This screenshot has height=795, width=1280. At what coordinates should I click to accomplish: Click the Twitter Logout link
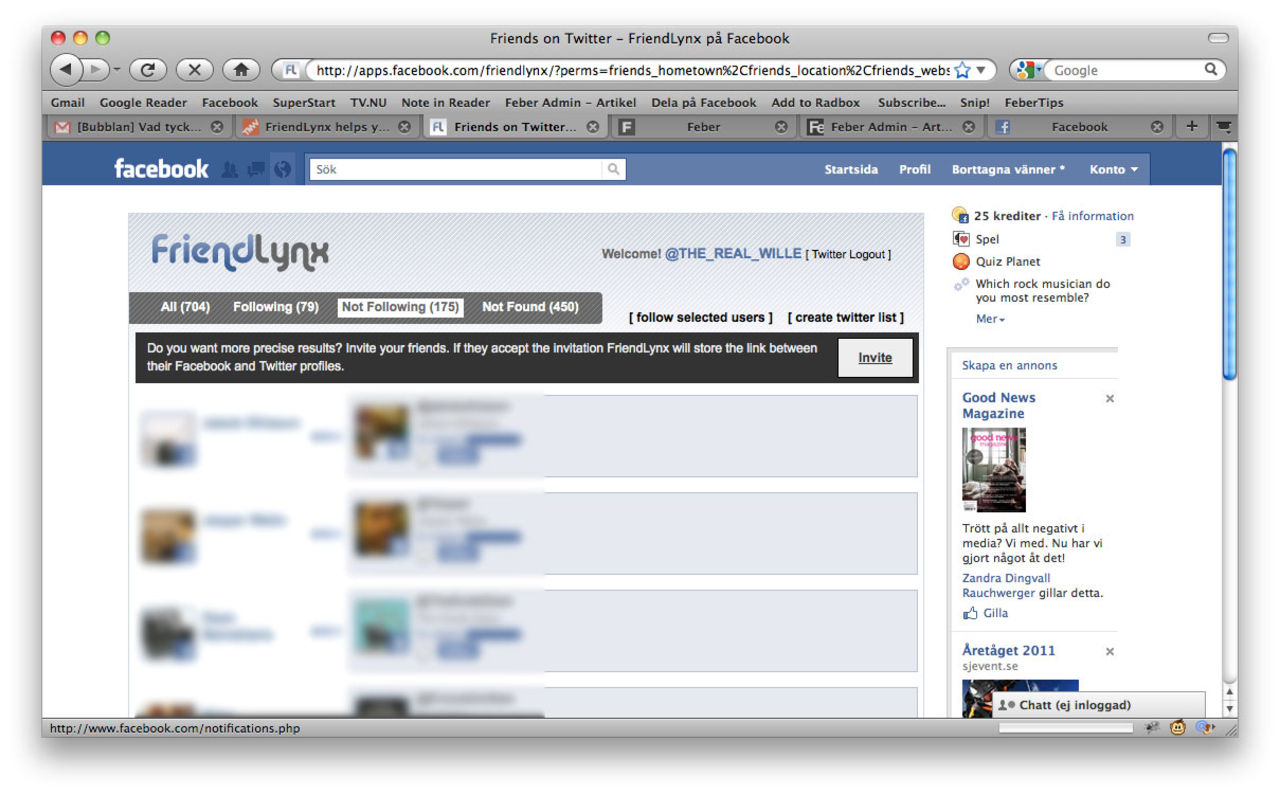pos(849,255)
